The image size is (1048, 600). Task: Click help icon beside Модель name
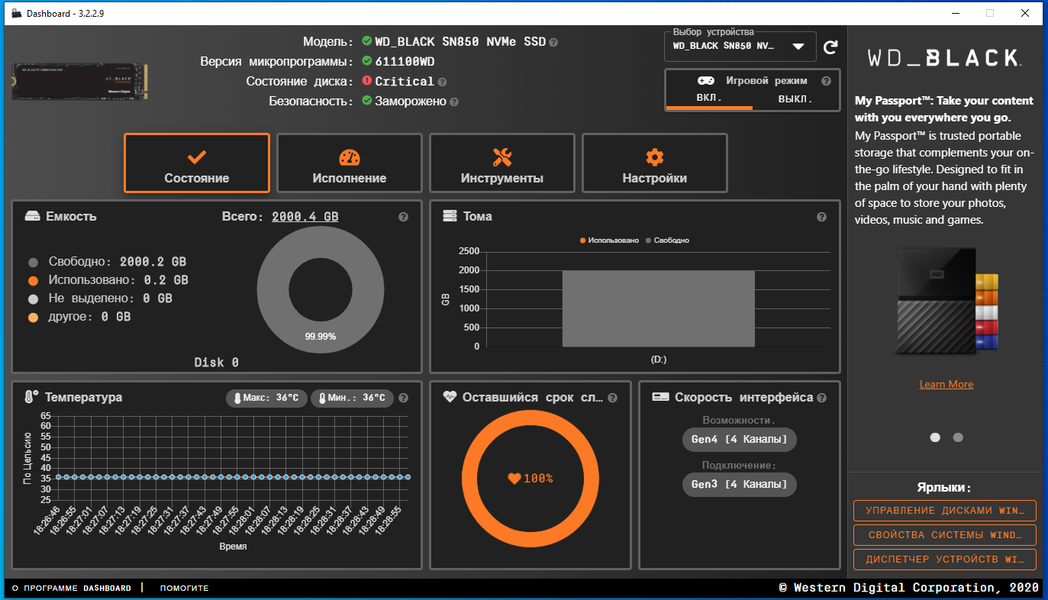pyautogui.click(x=553, y=42)
